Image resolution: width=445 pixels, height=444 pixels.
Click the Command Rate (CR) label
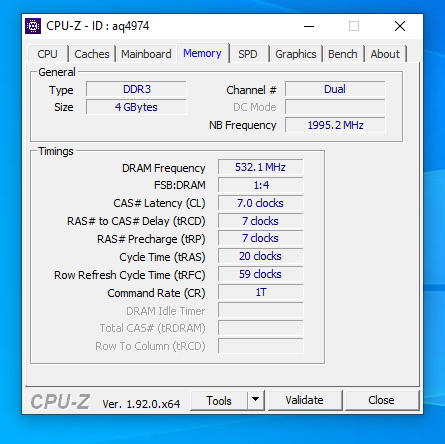coord(156,293)
